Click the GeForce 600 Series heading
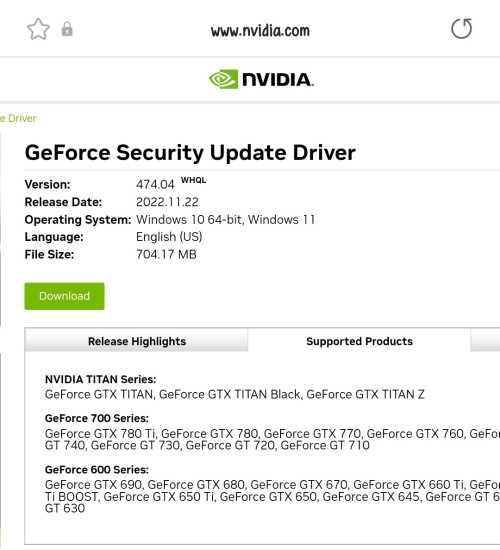Viewport: 500px width, 550px height. pos(97,470)
